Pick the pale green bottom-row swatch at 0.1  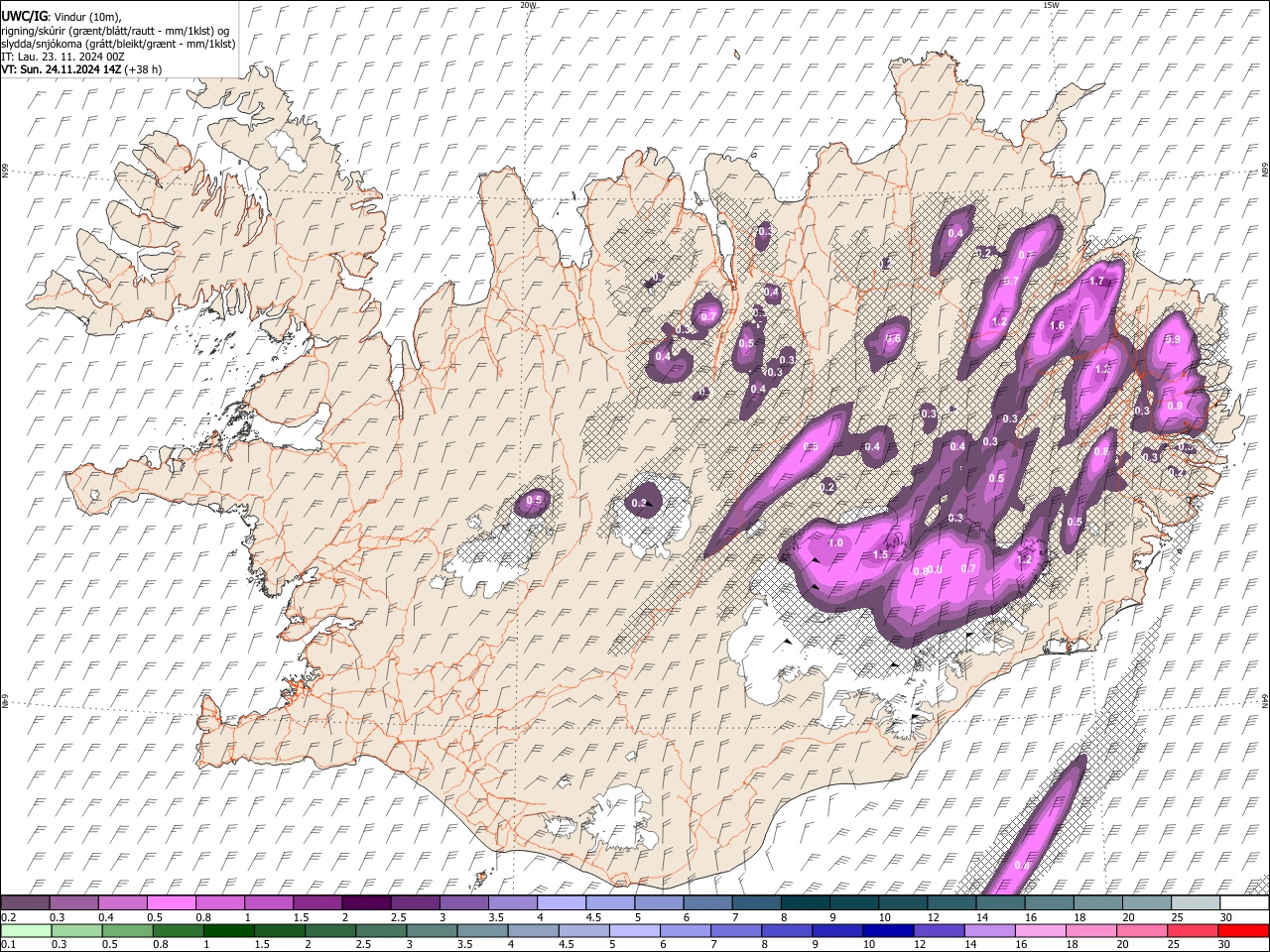[x=26, y=930]
